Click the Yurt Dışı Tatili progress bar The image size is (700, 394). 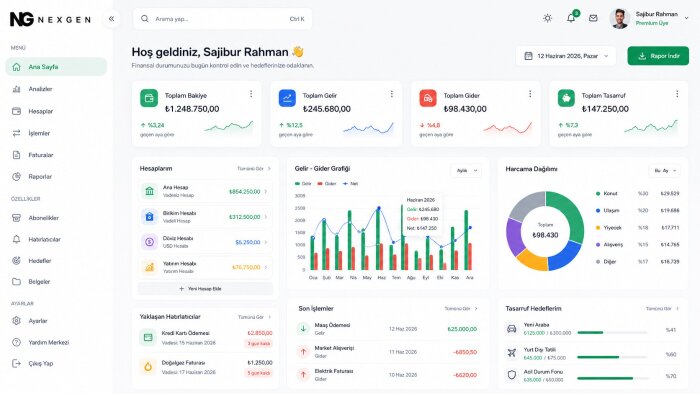[612, 357]
